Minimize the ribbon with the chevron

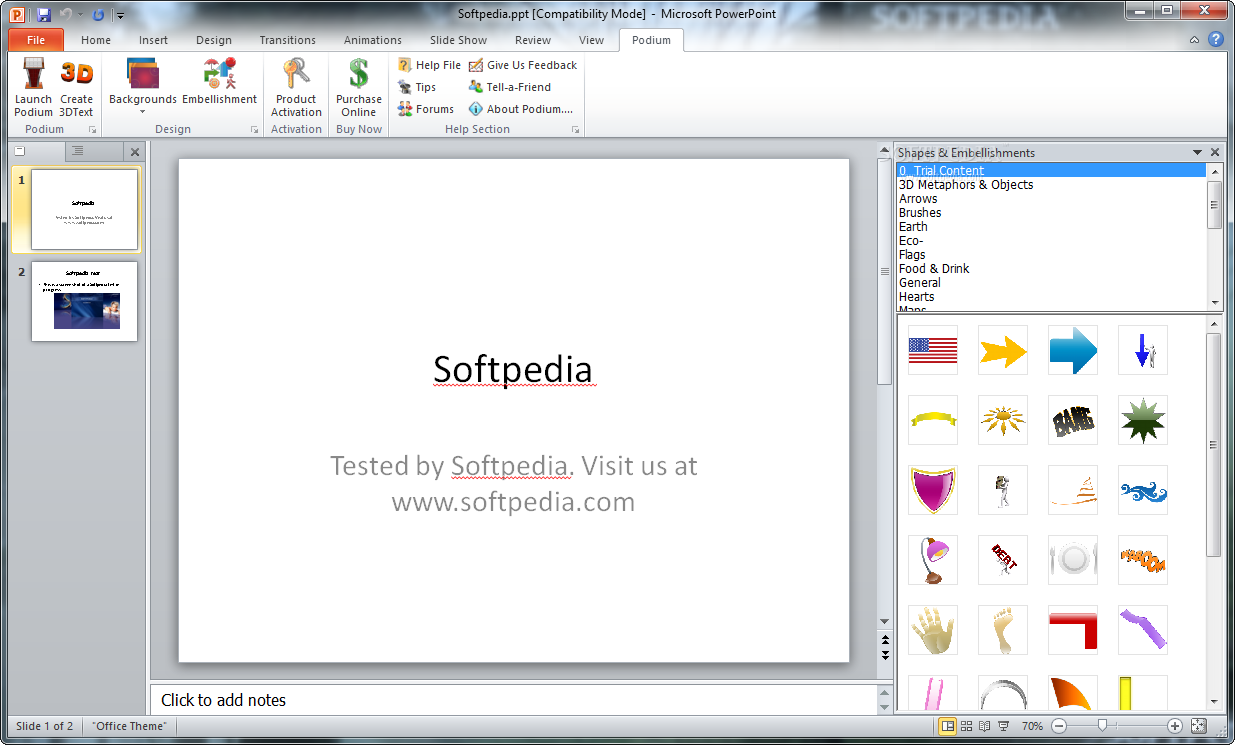tap(1195, 40)
